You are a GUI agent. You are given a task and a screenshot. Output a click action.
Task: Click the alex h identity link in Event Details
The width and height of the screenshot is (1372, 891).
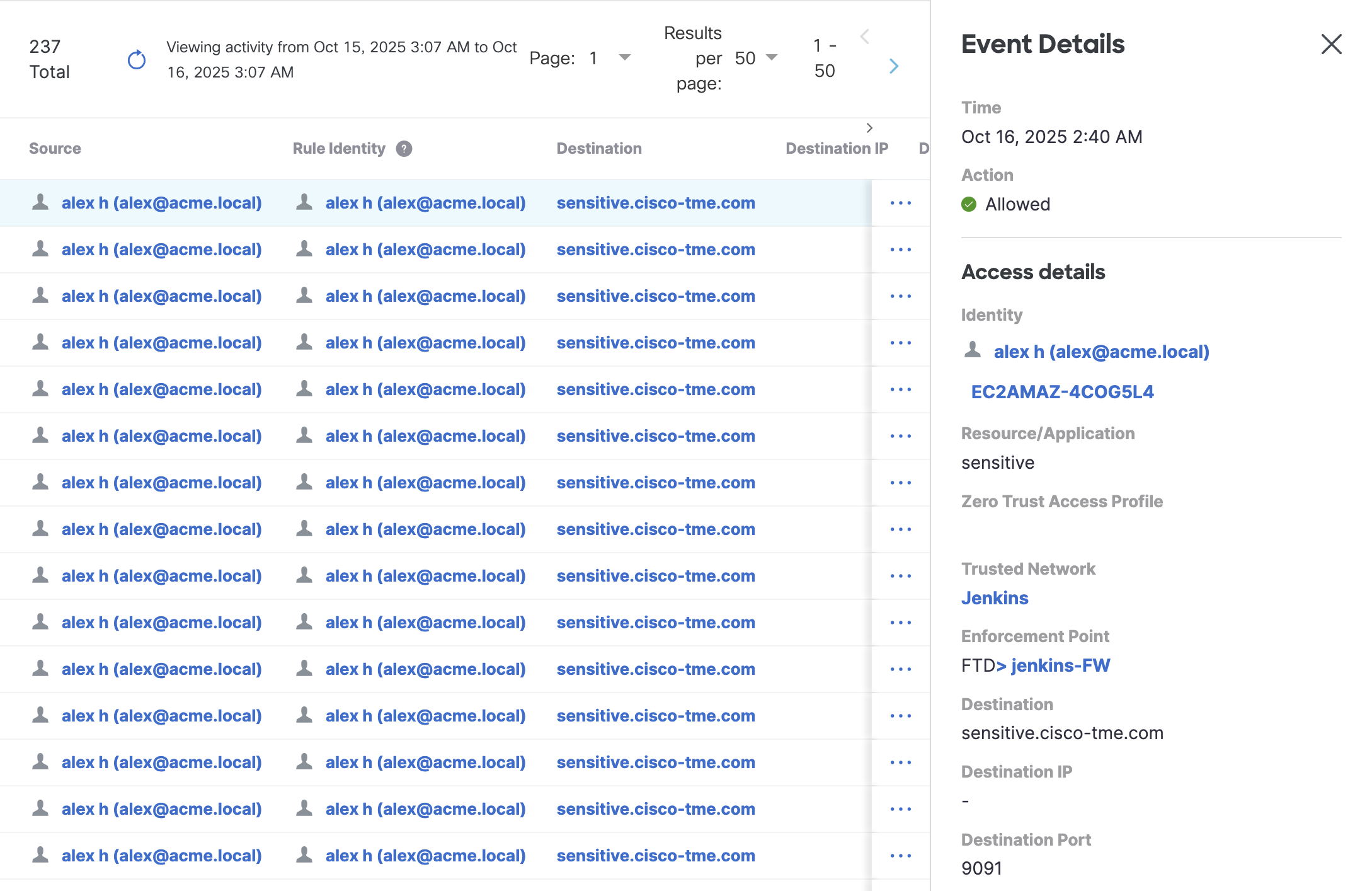[x=1101, y=352]
